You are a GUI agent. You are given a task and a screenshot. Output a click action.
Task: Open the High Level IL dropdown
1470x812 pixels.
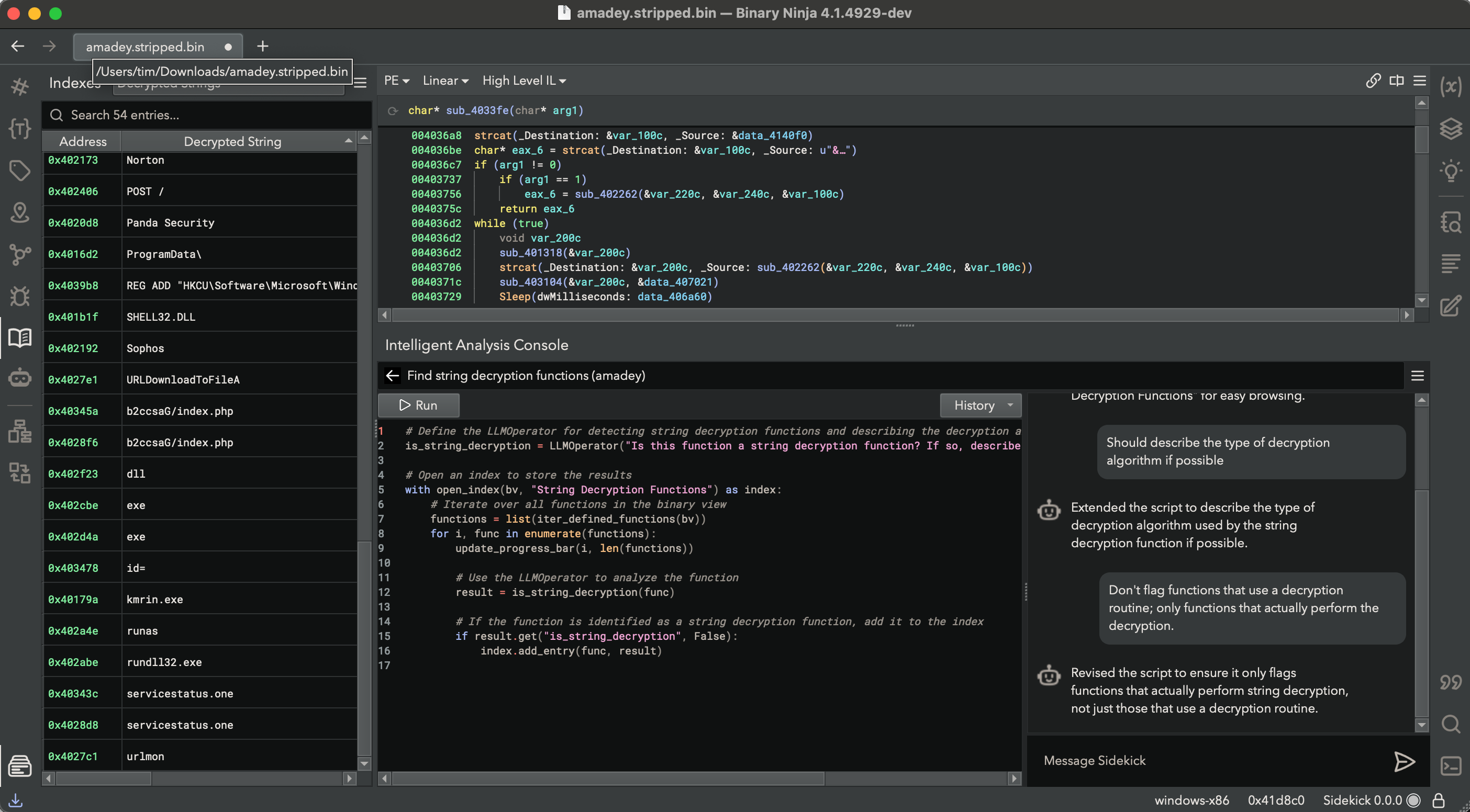click(x=524, y=81)
